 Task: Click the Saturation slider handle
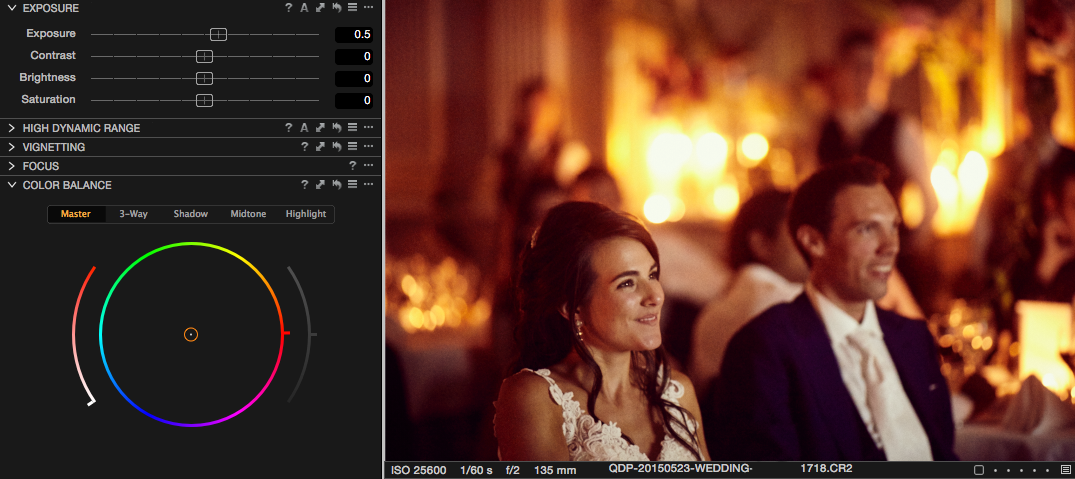(x=204, y=100)
